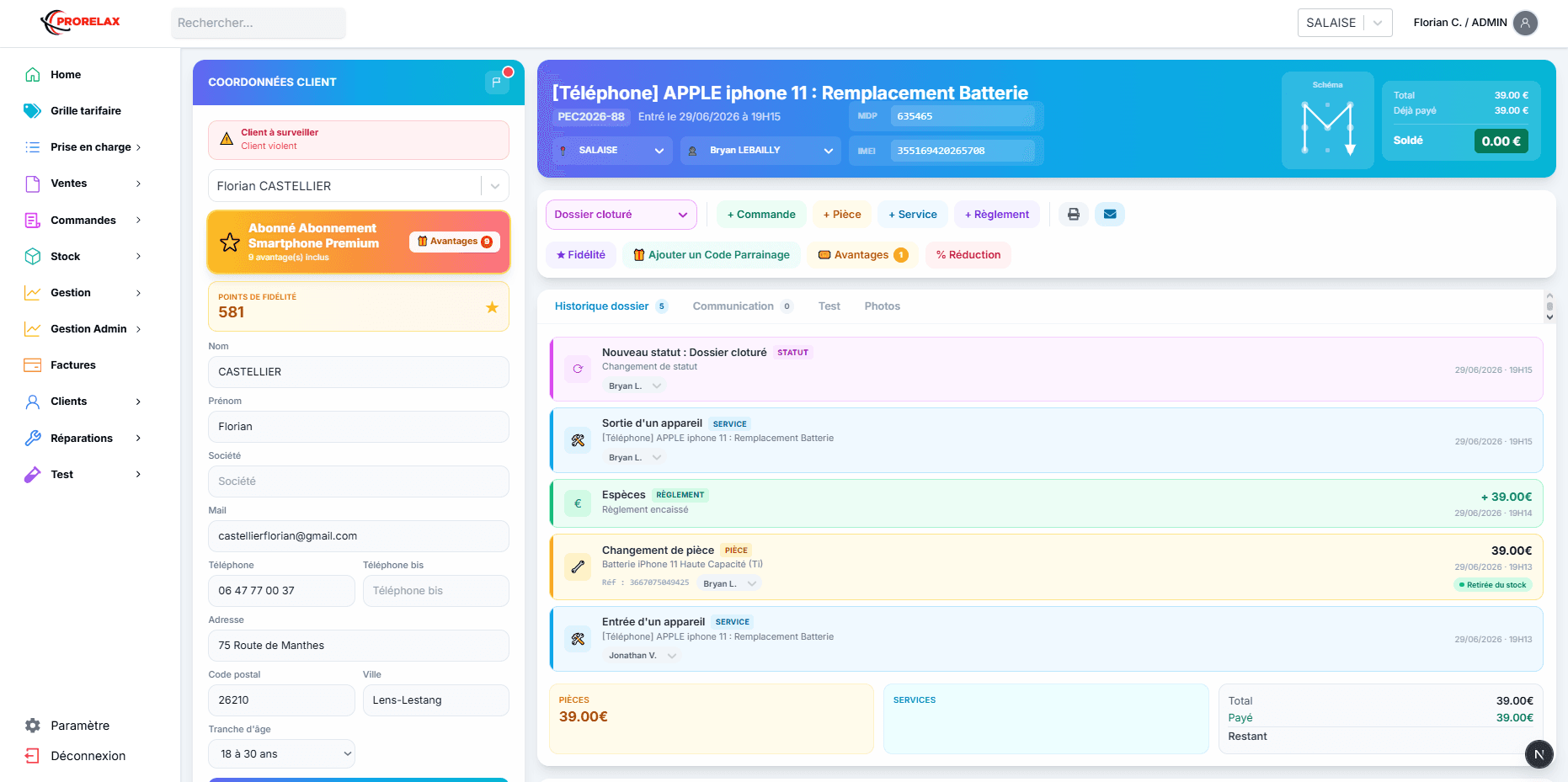1568x782 pixels.
Task: Click the Avantages button in the toolbar row
Action: coord(862,255)
